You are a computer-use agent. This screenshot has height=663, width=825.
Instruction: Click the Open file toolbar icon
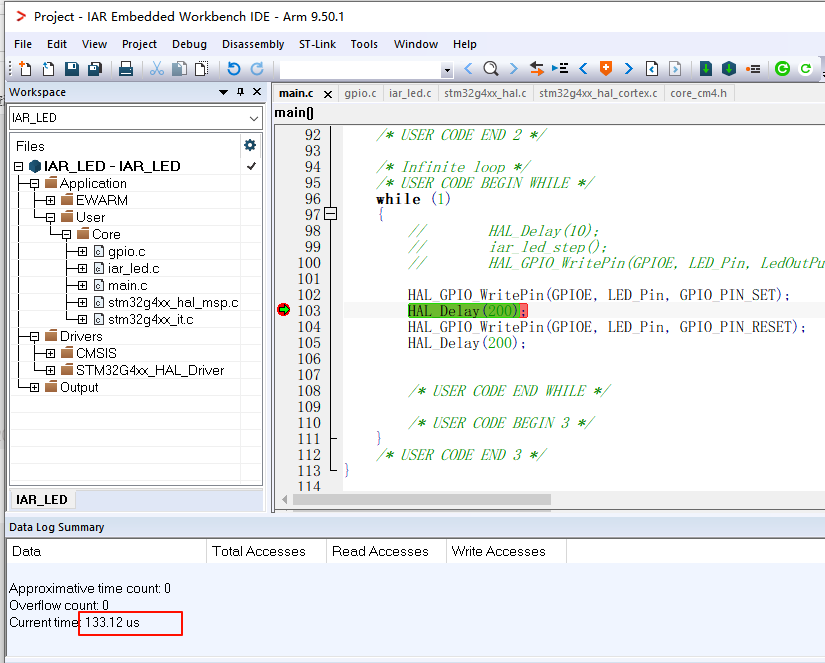point(48,68)
